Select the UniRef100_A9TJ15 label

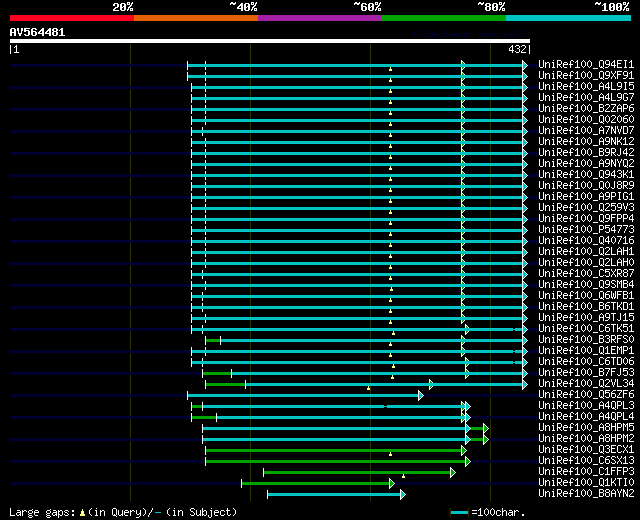click(x=586, y=318)
